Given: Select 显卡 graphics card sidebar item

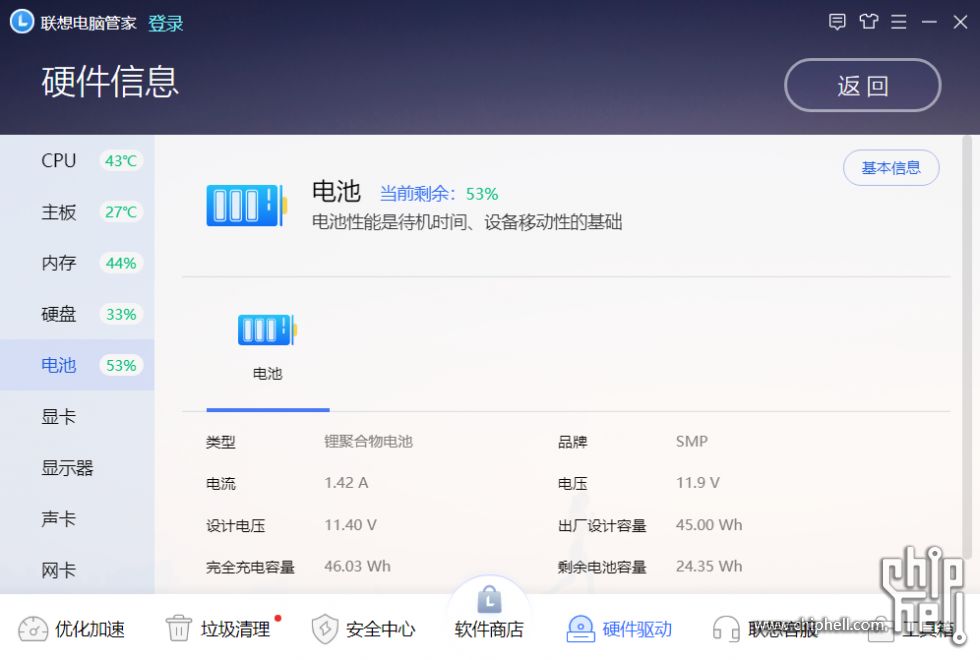Looking at the screenshot, I should click(x=78, y=417).
